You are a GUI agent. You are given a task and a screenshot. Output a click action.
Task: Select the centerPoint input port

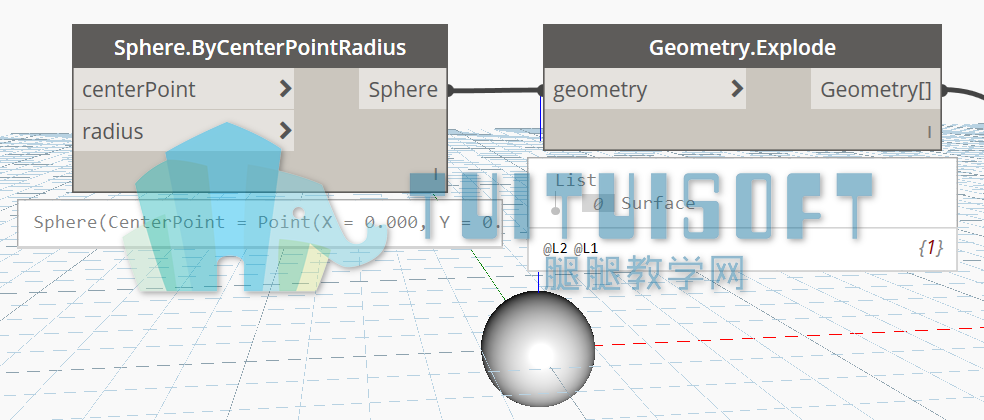click(184, 89)
